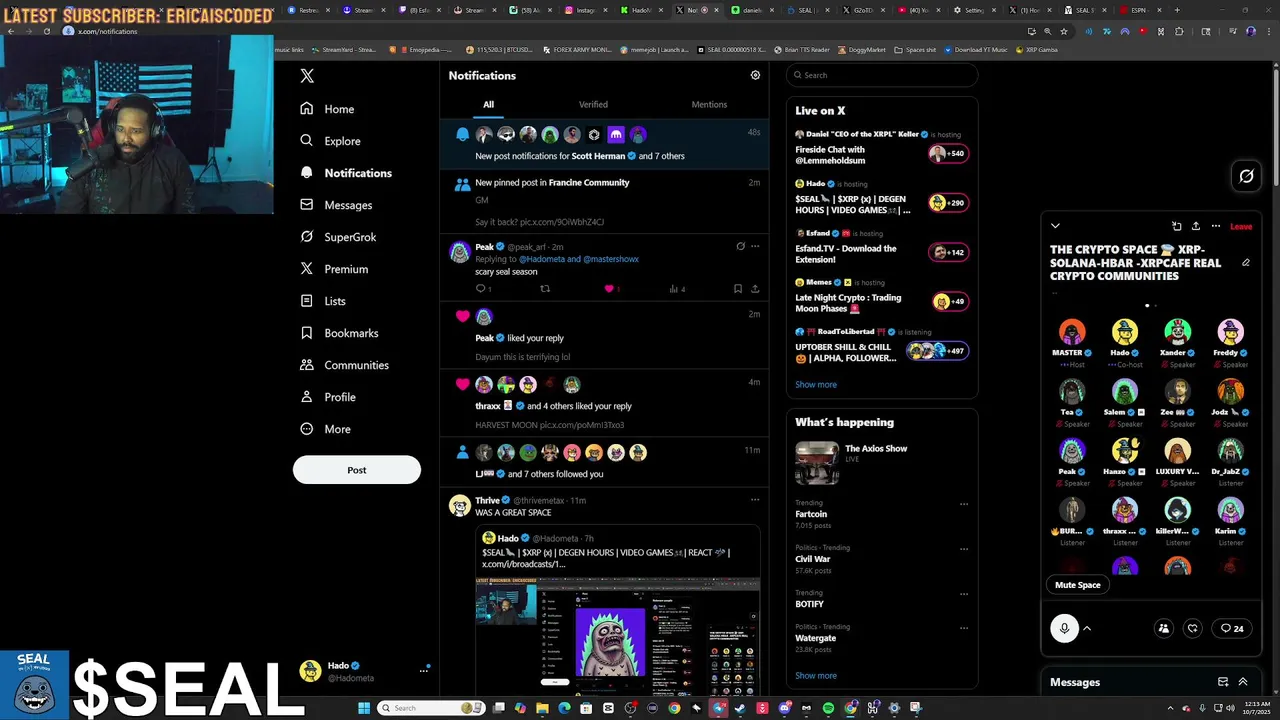This screenshot has width=1280, height=720.
Task: Open Space more options menu
Action: [x=1216, y=226]
